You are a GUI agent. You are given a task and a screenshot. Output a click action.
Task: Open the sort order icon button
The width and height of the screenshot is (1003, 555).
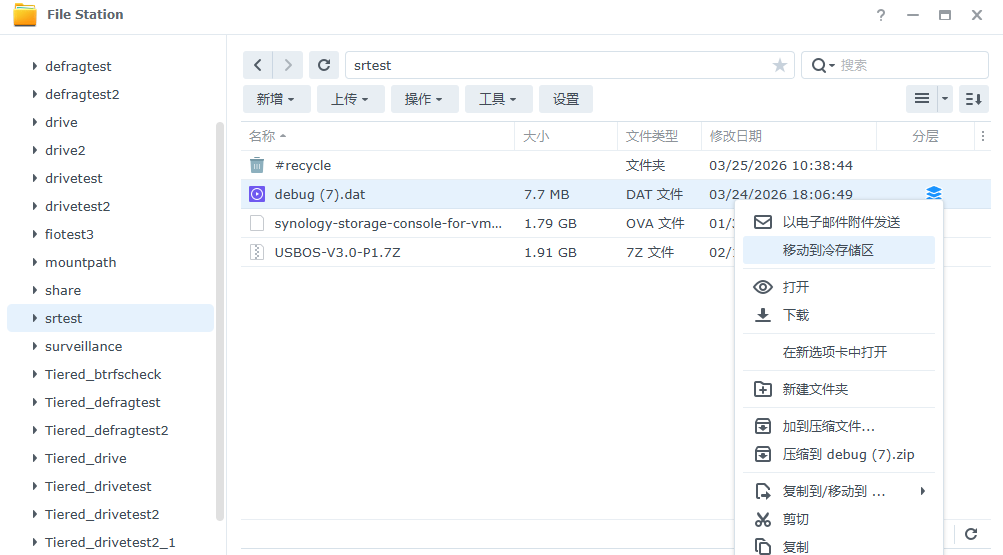pos(973,99)
